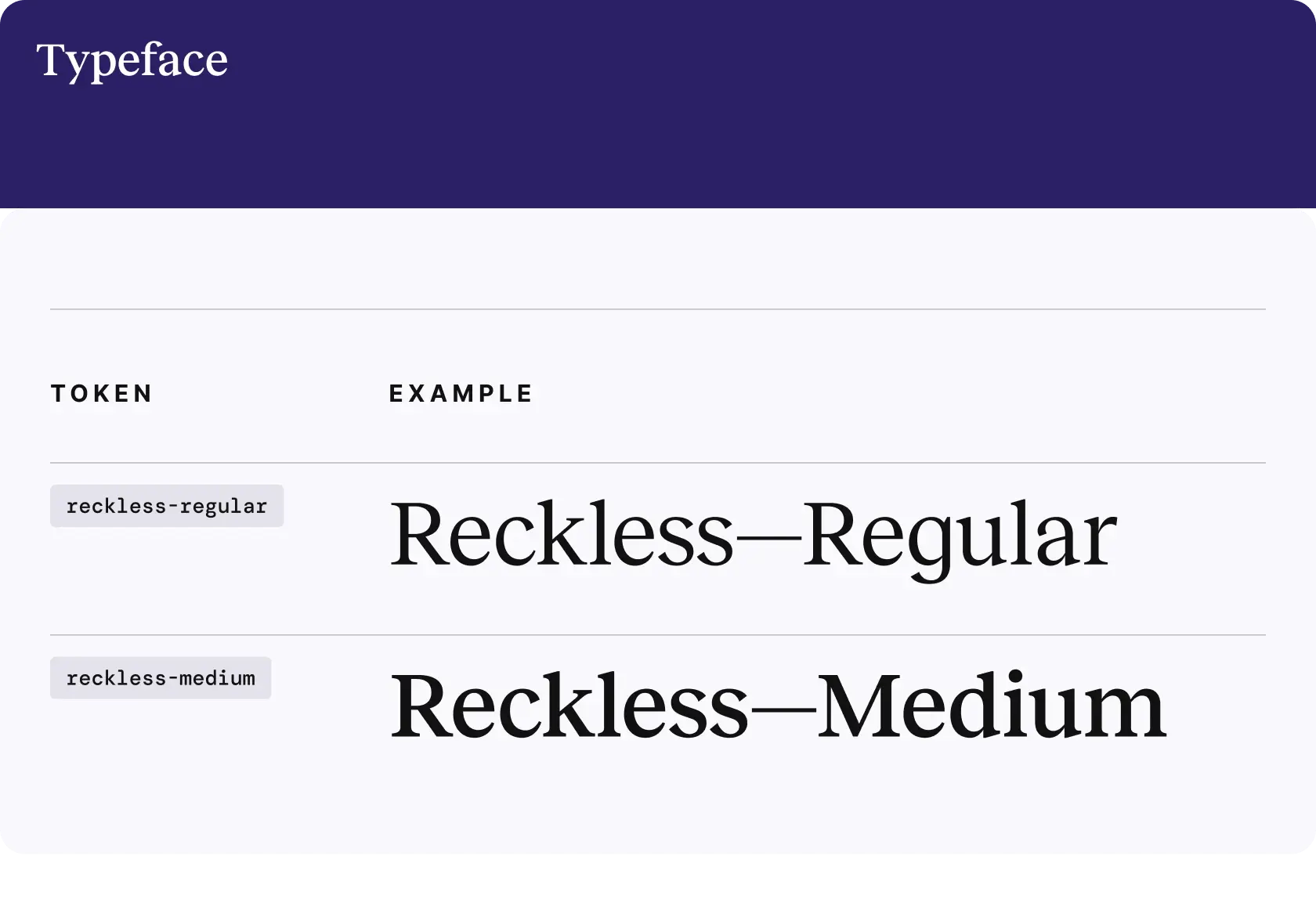Click the word medium inside the token chip
The width and height of the screenshot is (1316, 917).
217,678
